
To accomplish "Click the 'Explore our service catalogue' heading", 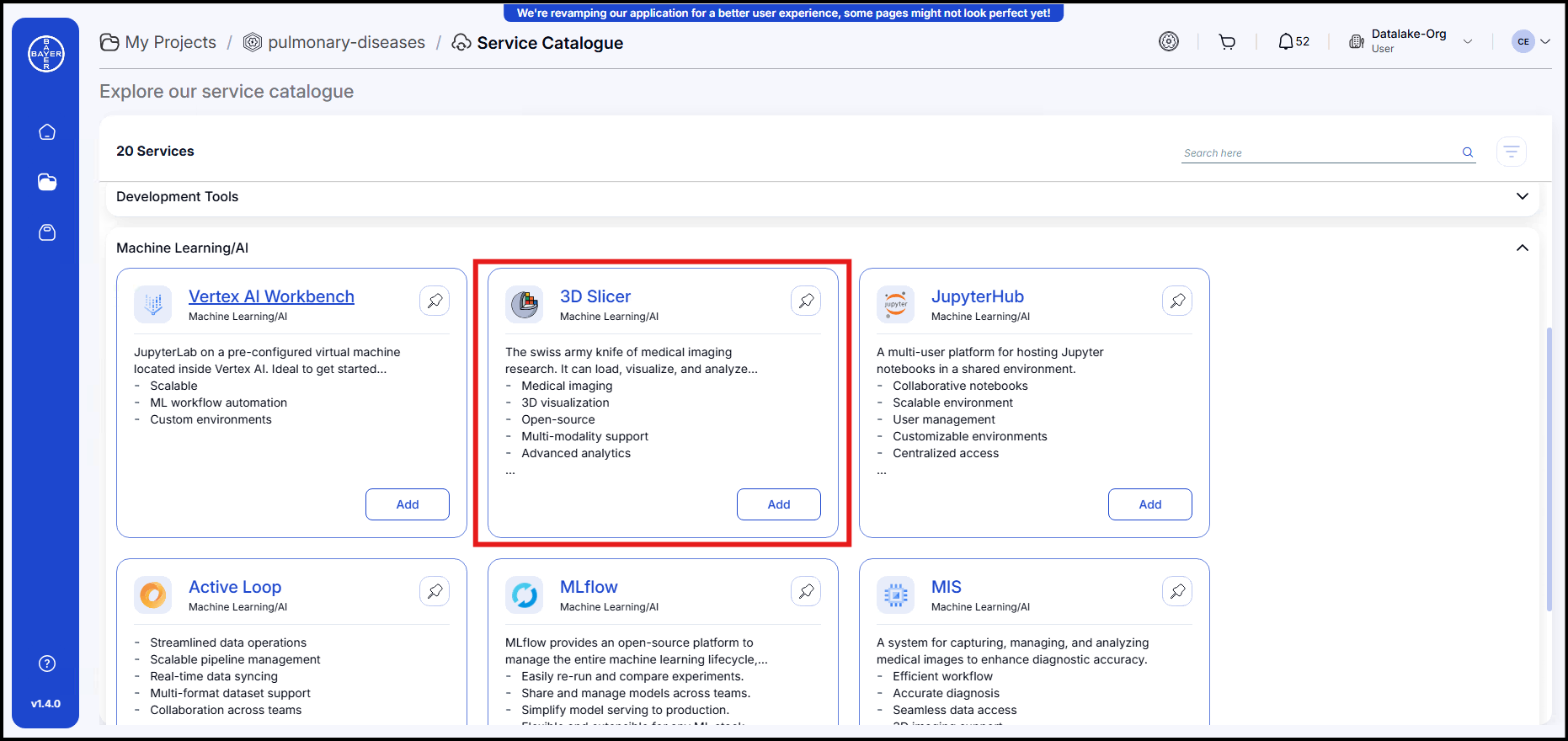I will coord(227,91).
